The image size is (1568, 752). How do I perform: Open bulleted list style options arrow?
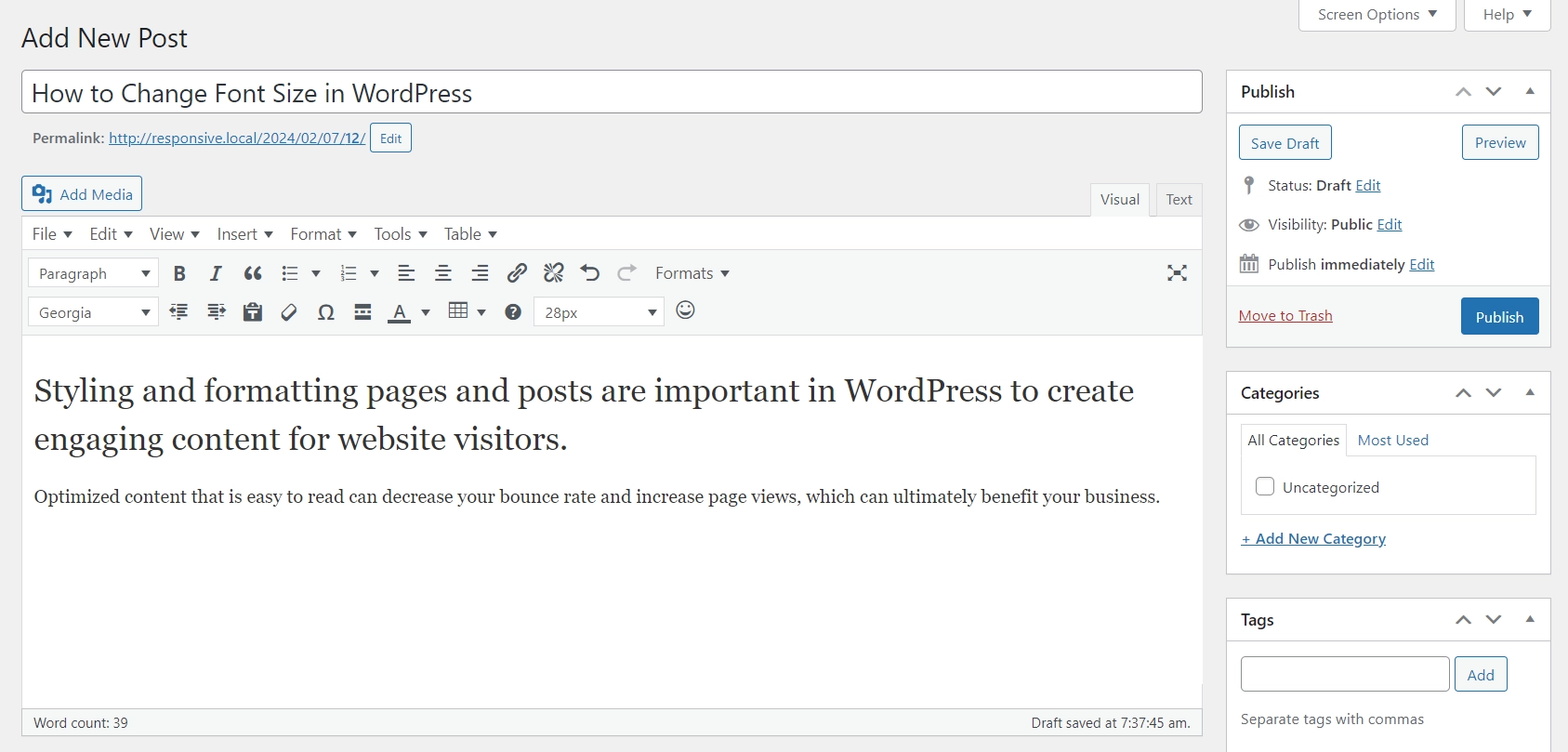pos(316,273)
